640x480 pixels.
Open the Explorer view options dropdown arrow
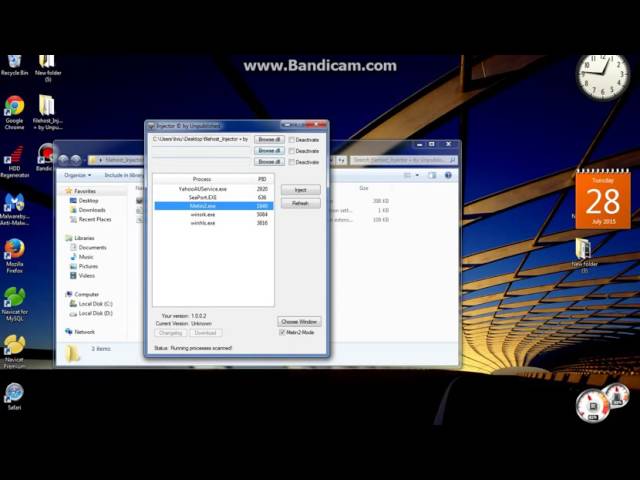(417, 175)
